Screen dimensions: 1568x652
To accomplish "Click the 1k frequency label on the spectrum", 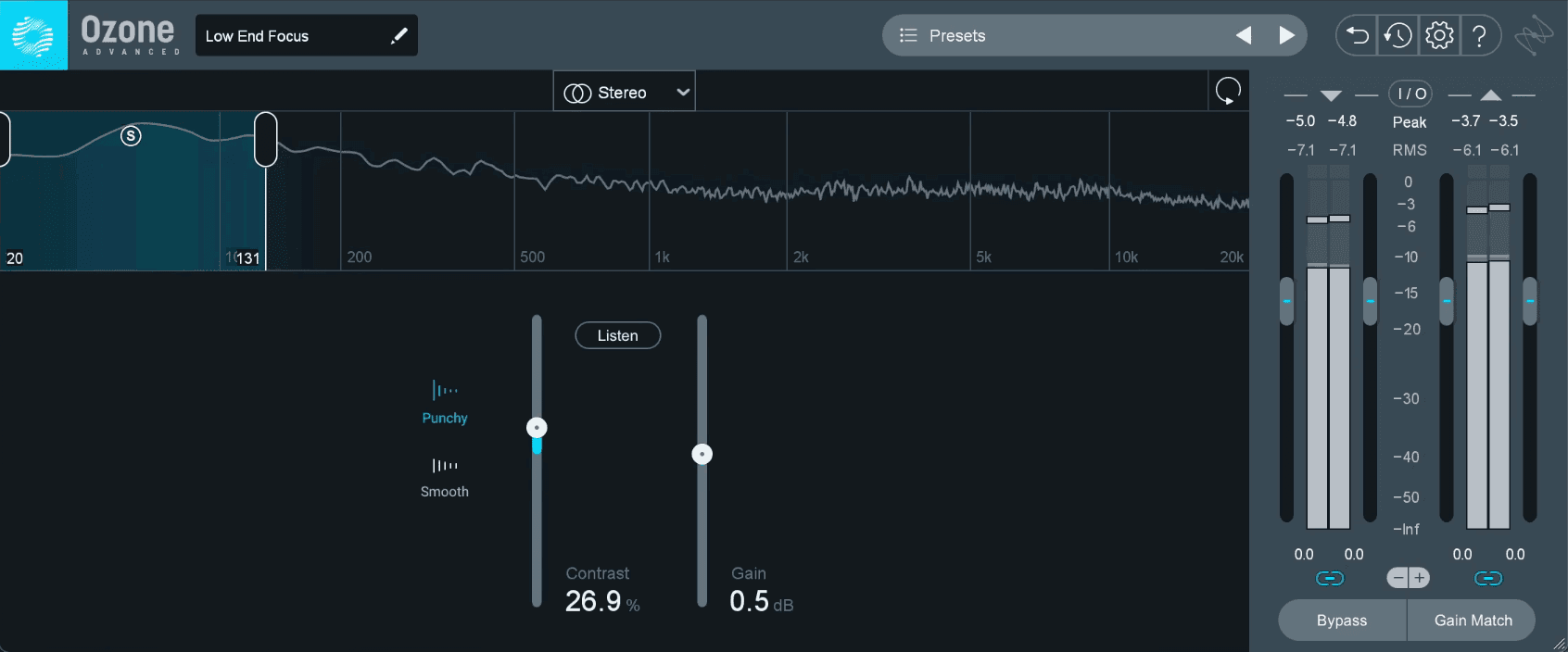I will pos(663,257).
